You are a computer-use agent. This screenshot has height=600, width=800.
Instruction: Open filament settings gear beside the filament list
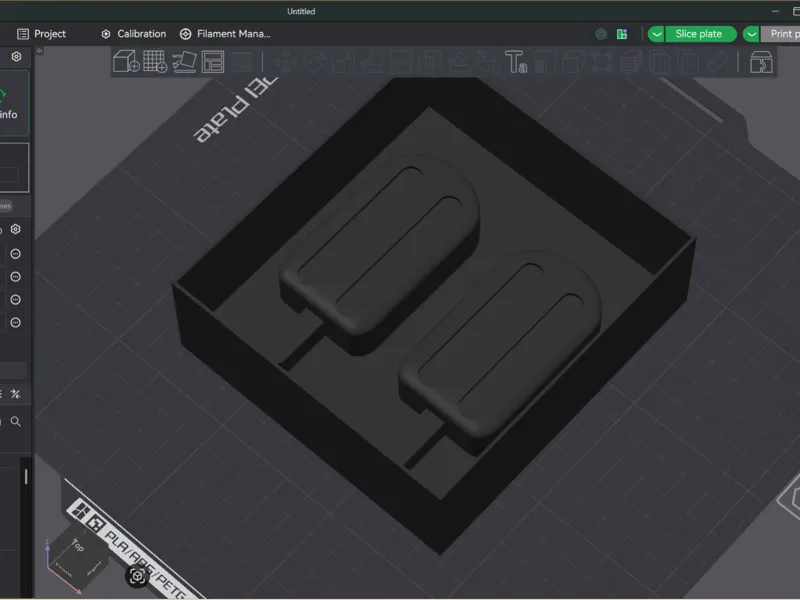tap(16, 229)
